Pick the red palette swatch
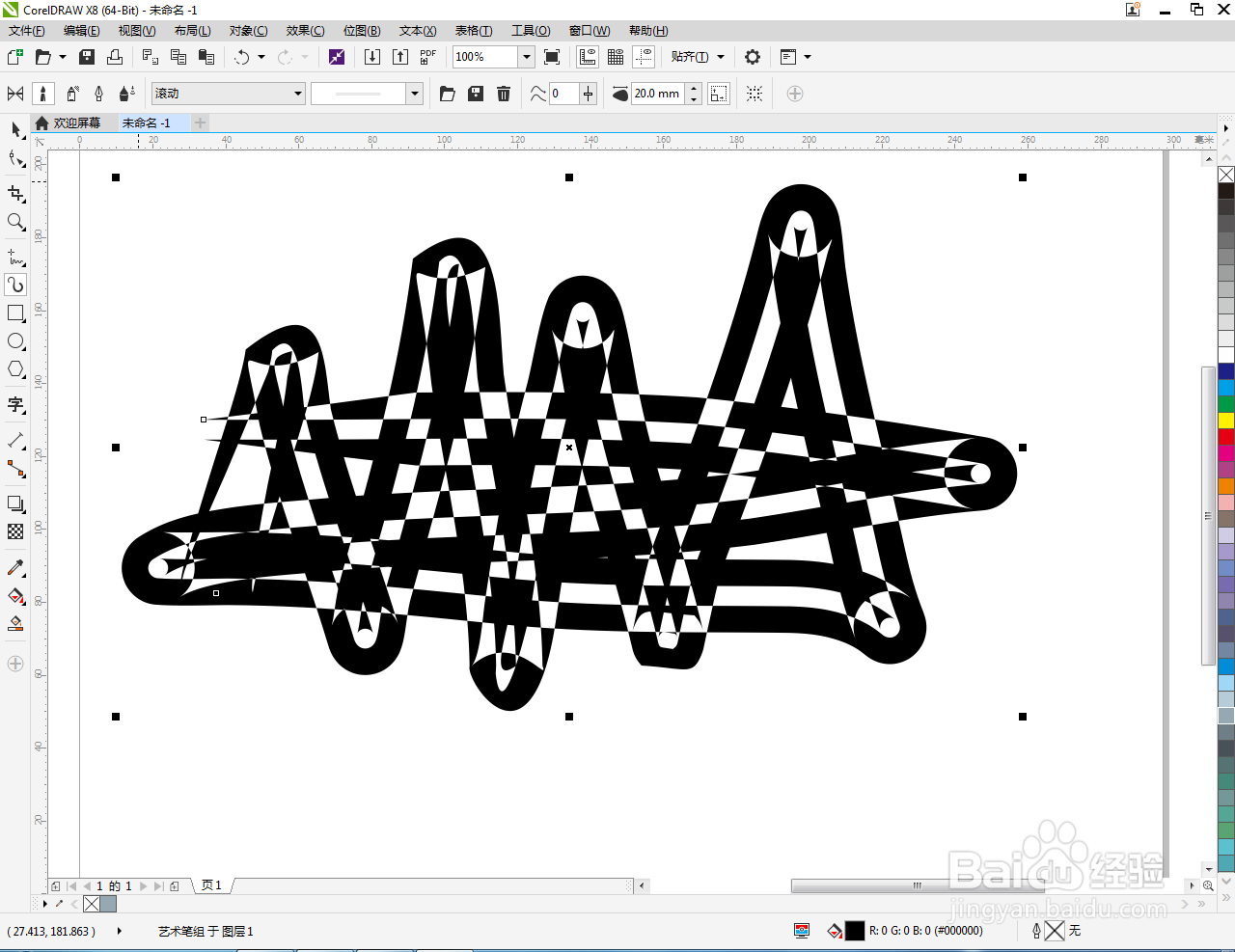1235x952 pixels. coord(1226,437)
